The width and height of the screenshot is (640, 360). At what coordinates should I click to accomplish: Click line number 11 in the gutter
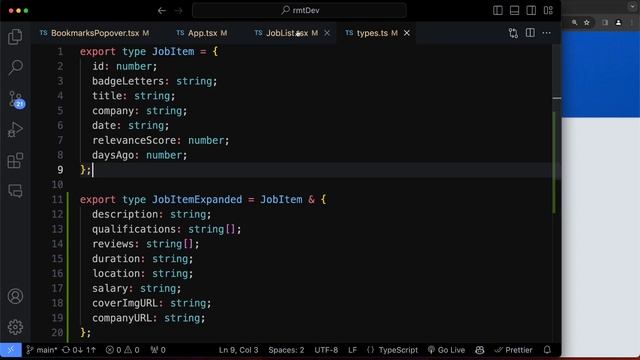(57, 200)
